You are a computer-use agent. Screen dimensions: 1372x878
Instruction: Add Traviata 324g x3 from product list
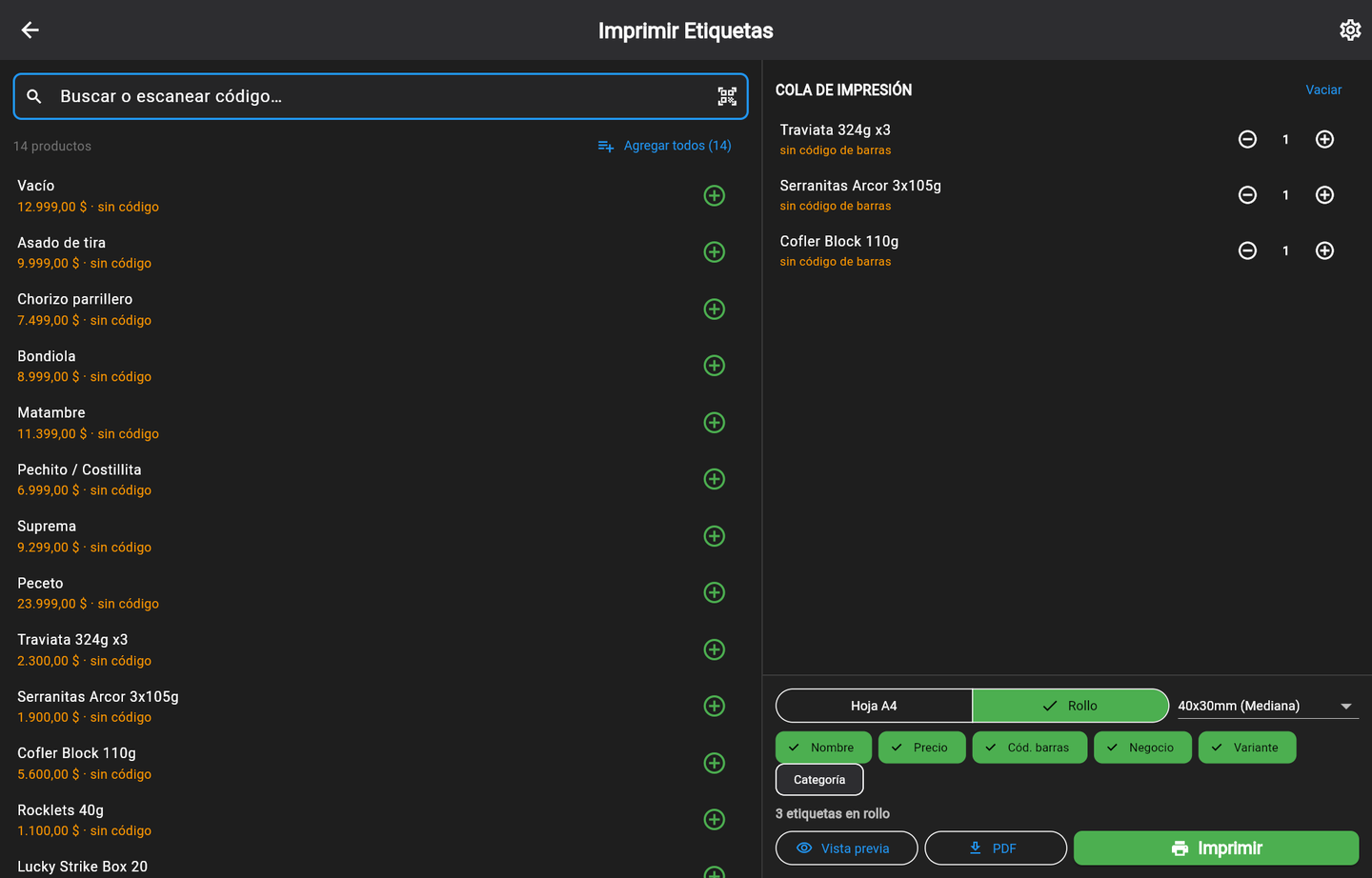pos(715,649)
